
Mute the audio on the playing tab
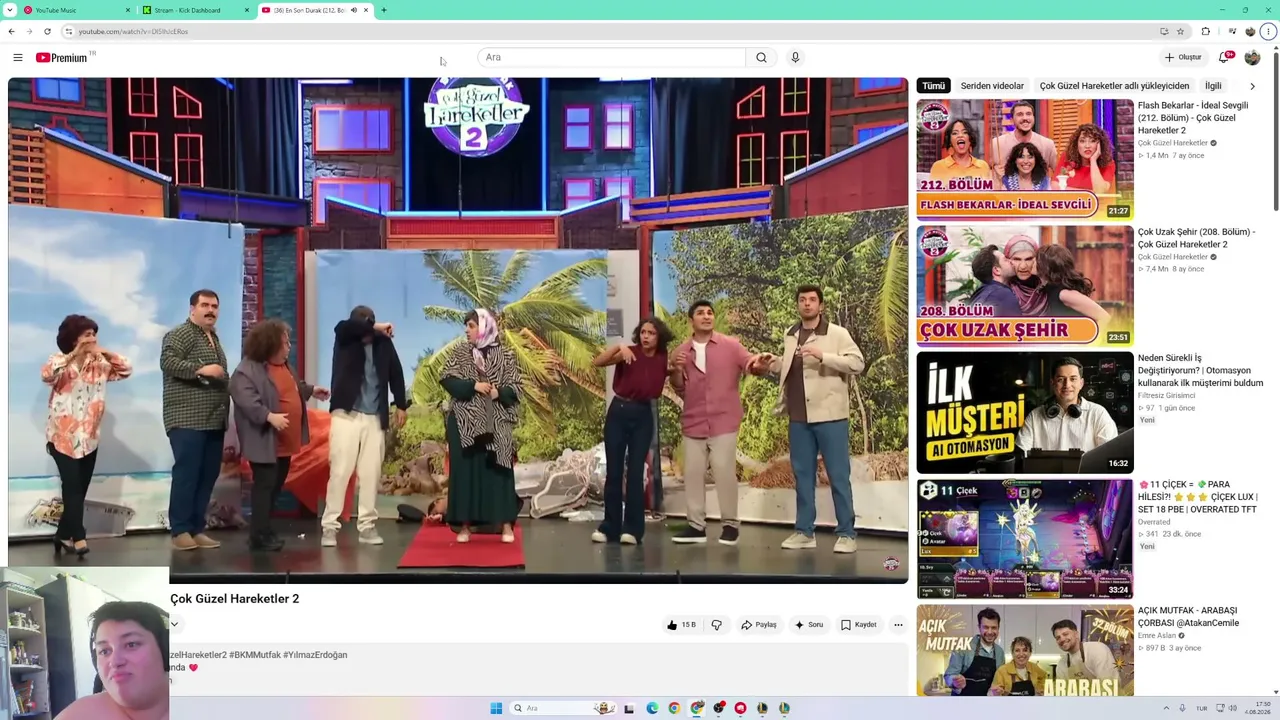354,10
